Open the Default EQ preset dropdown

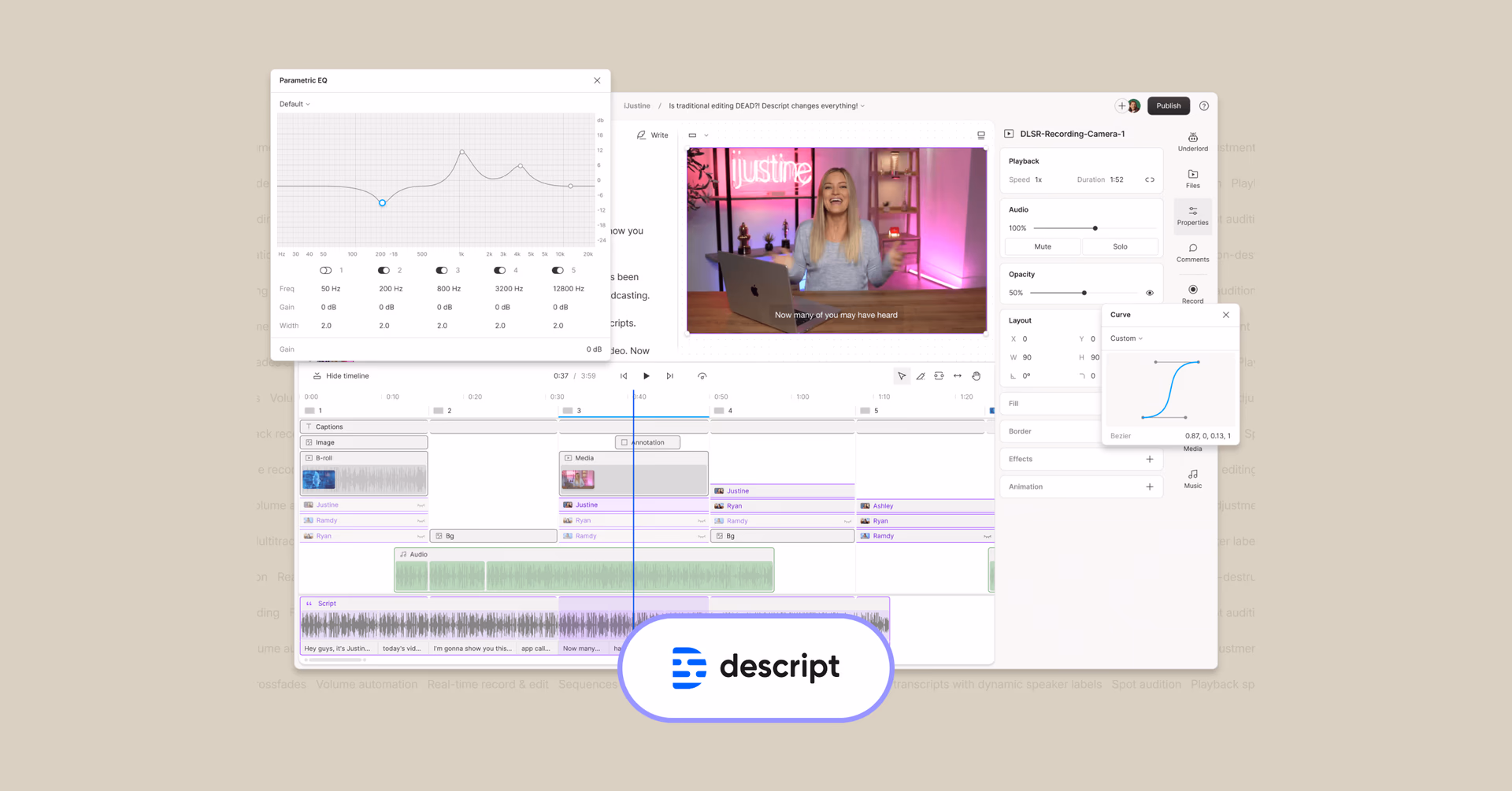295,104
